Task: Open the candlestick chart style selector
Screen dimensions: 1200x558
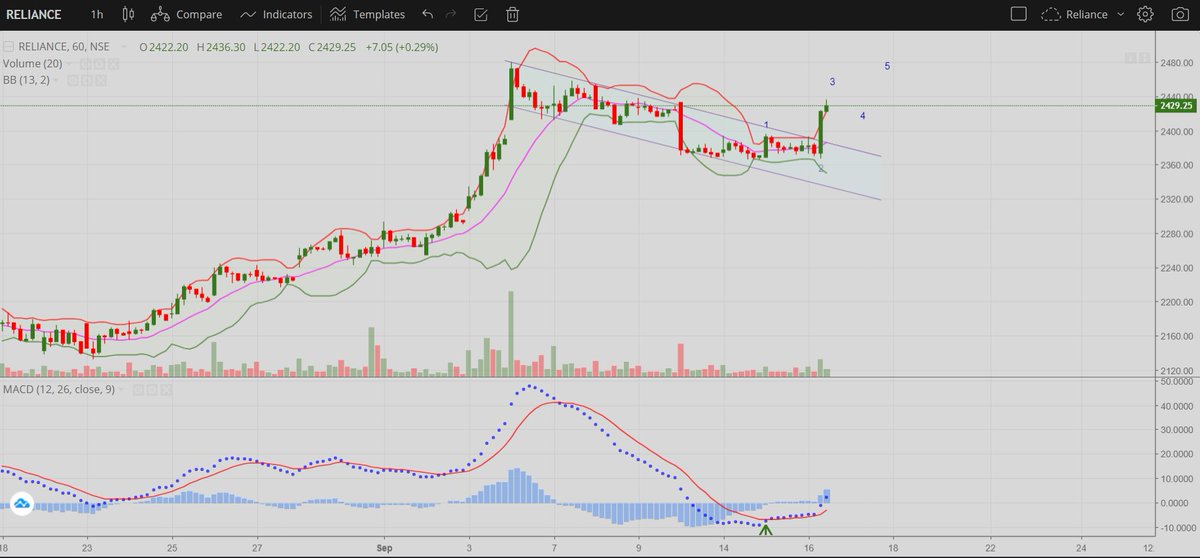Action: tap(127, 14)
